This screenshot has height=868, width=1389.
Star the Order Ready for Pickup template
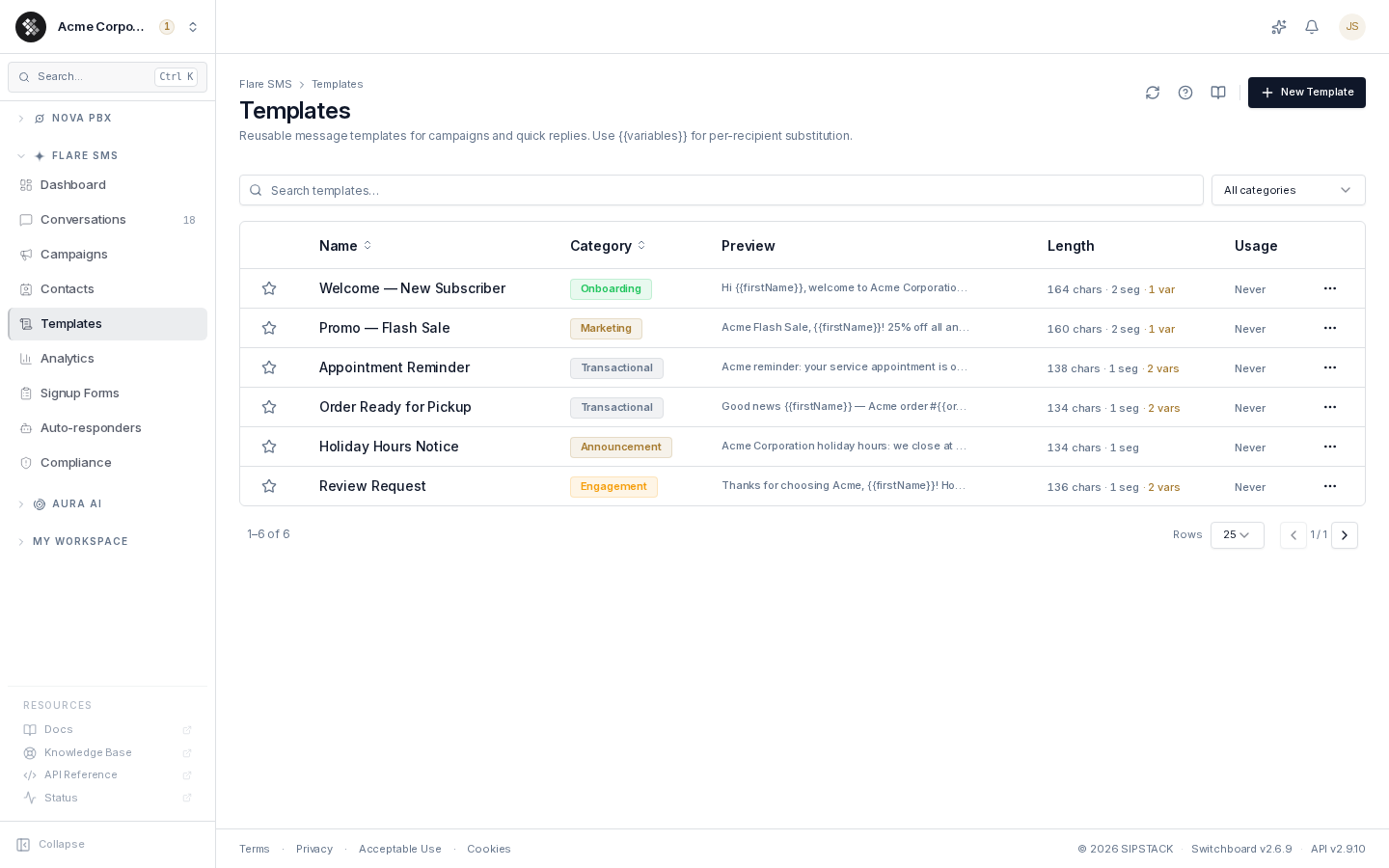tap(269, 407)
